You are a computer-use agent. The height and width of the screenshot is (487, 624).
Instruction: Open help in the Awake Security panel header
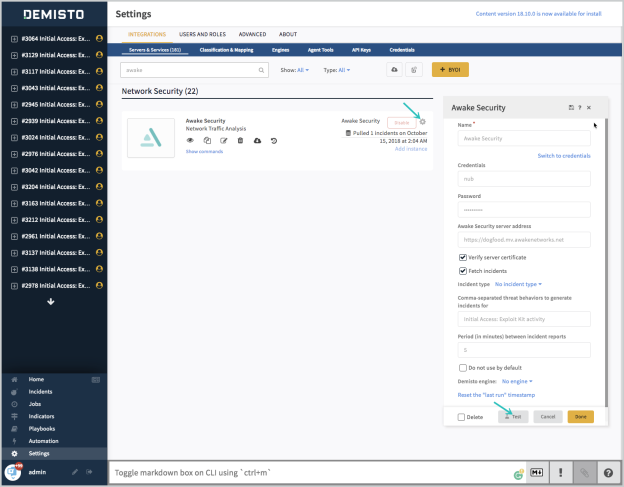579,108
